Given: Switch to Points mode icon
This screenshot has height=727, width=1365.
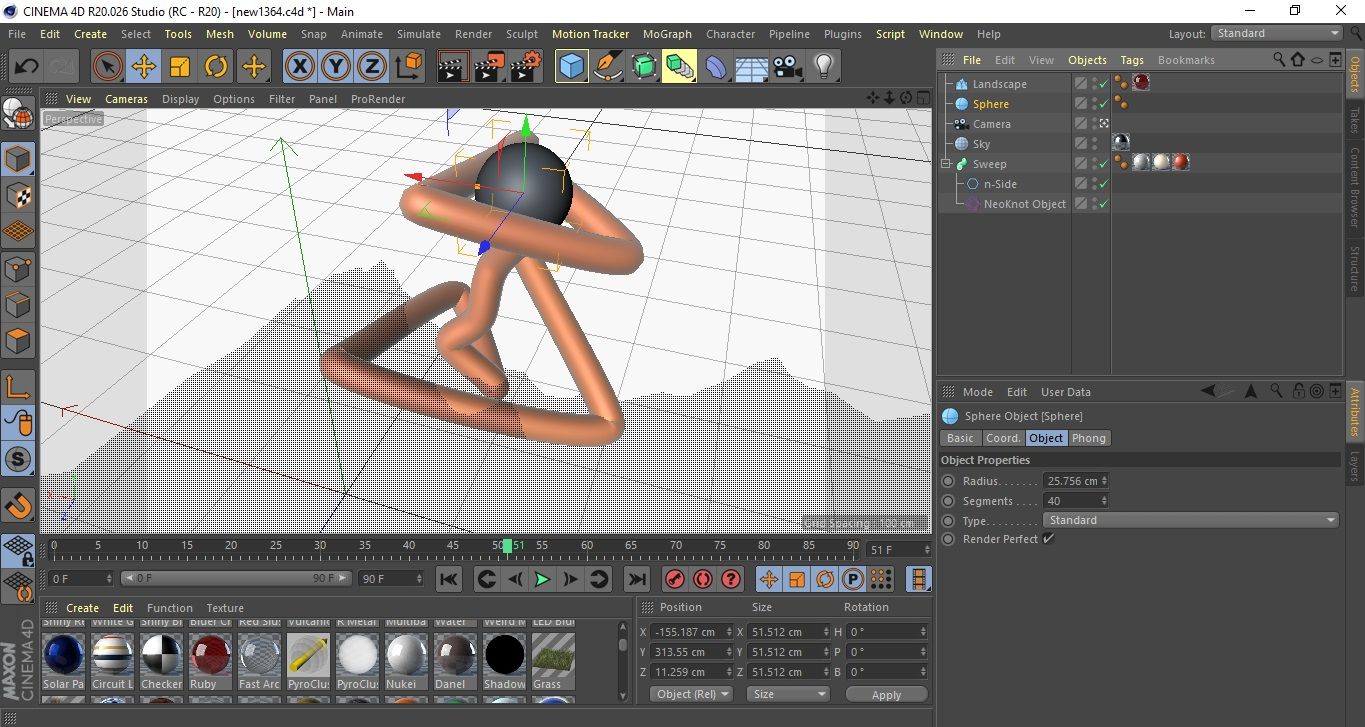Looking at the screenshot, I should (x=19, y=269).
